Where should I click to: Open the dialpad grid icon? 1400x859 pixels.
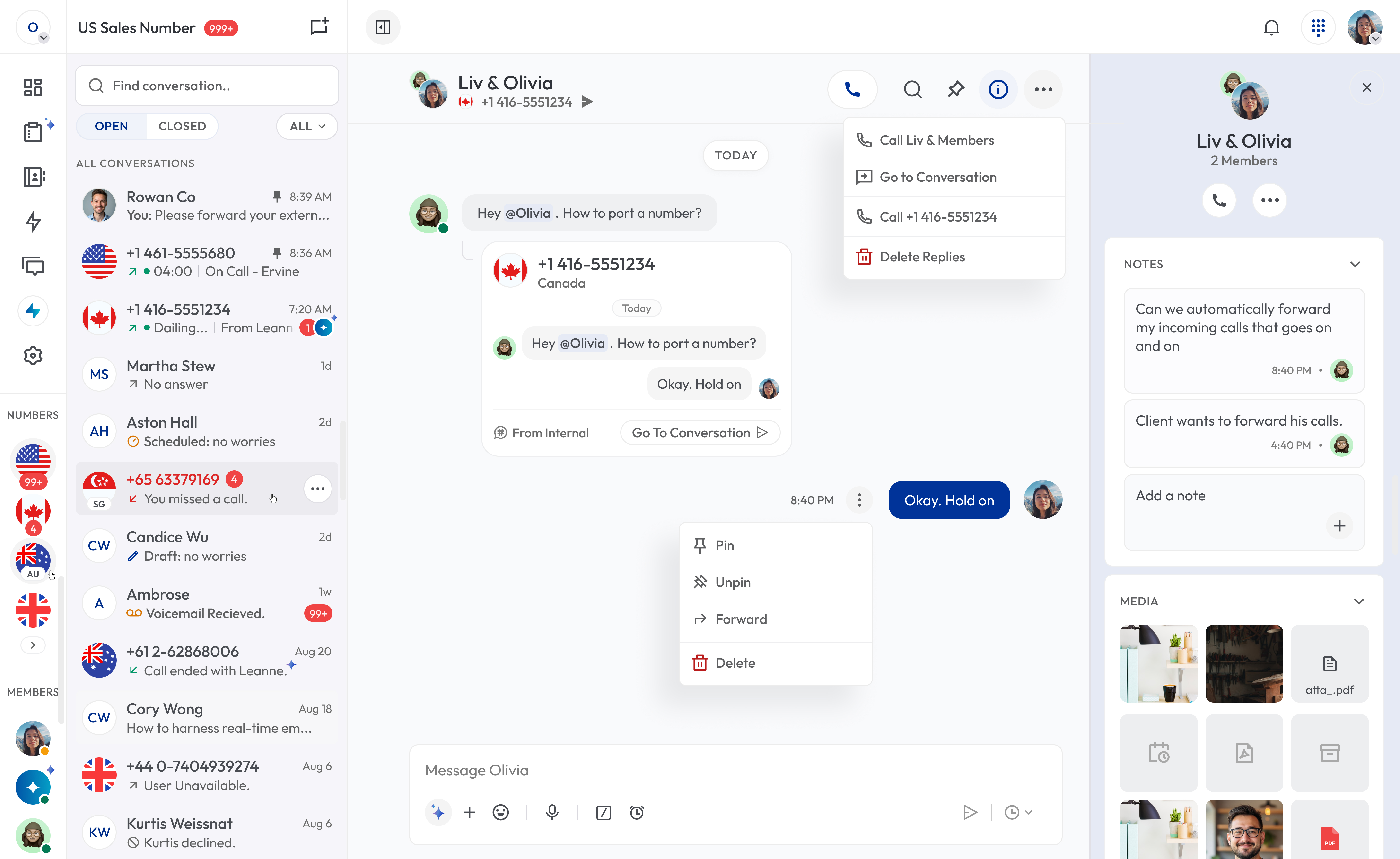point(1318,27)
